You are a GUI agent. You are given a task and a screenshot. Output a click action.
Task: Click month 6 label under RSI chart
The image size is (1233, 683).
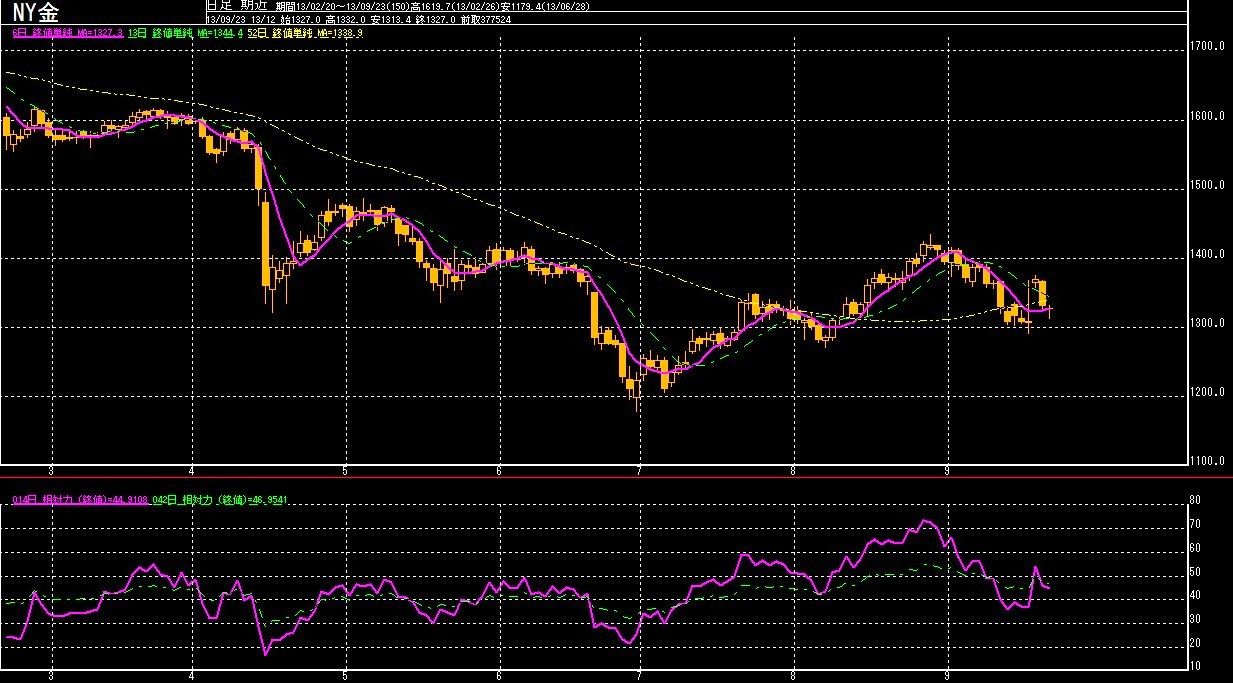pyautogui.click(x=498, y=677)
